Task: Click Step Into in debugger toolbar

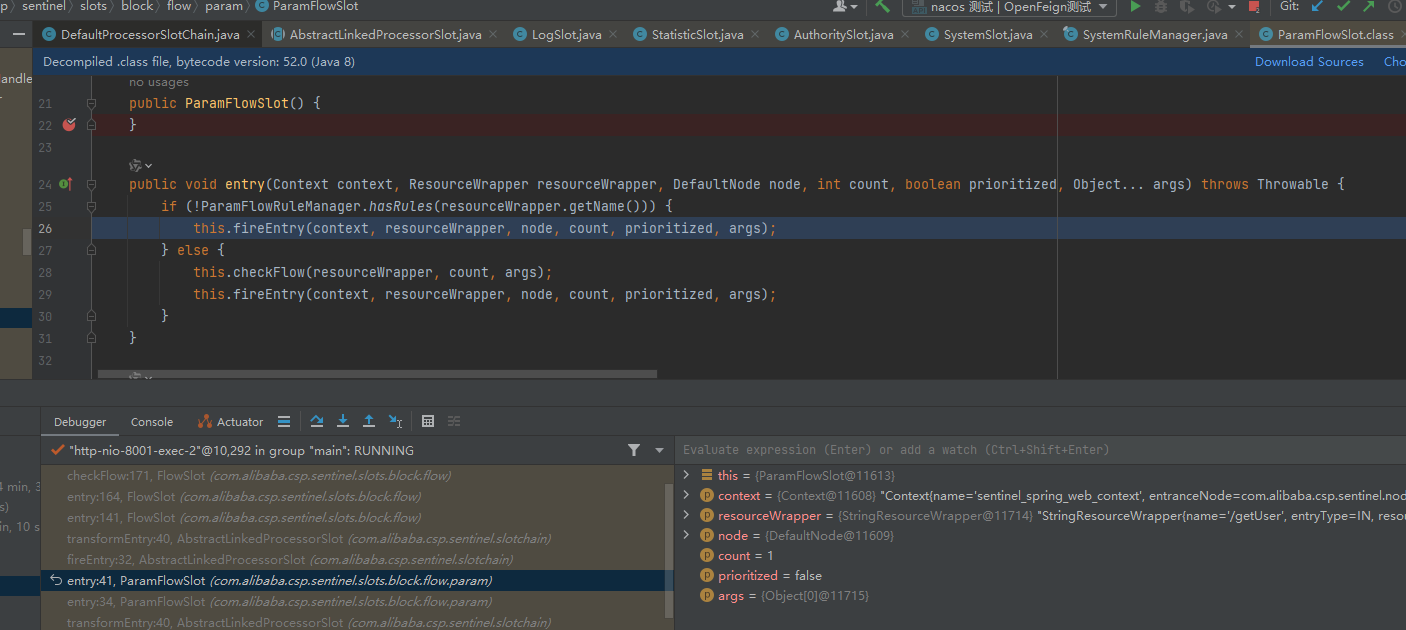Action: point(343,421)
